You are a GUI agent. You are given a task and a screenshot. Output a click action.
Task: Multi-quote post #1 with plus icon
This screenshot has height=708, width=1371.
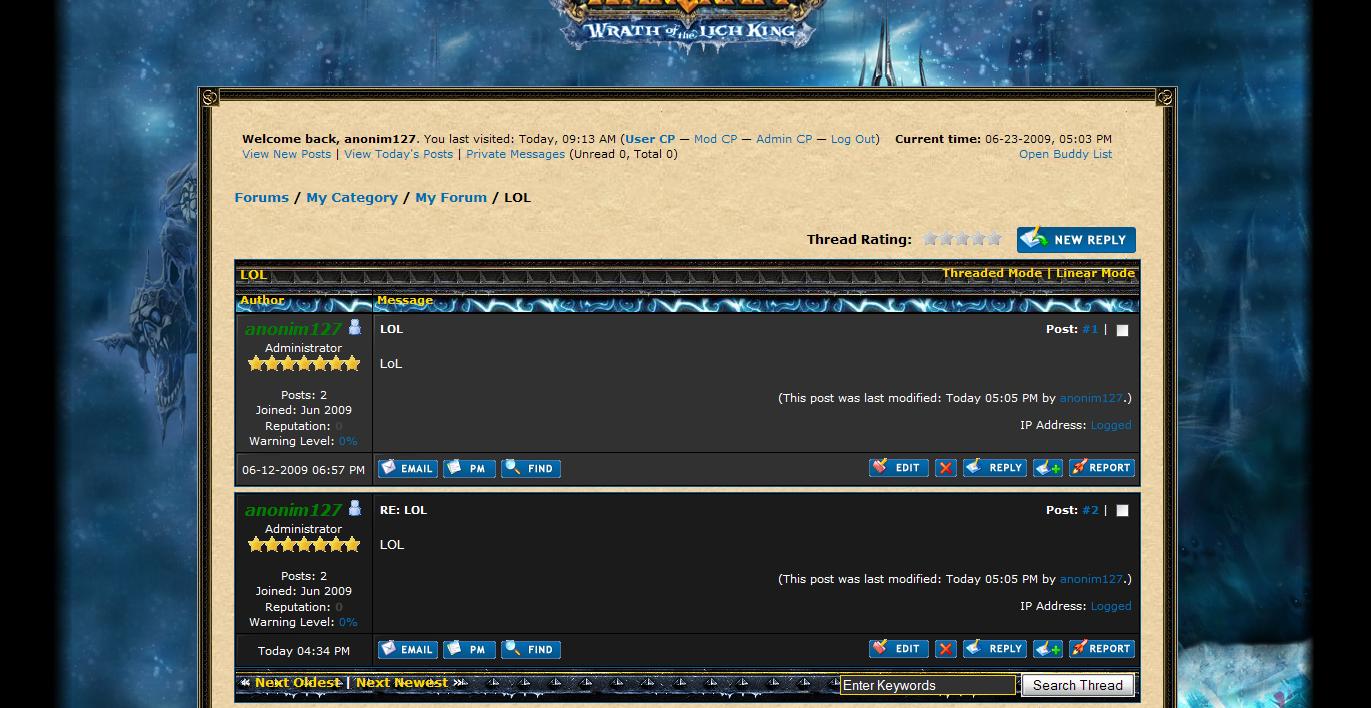click(x=1048, y=468)
